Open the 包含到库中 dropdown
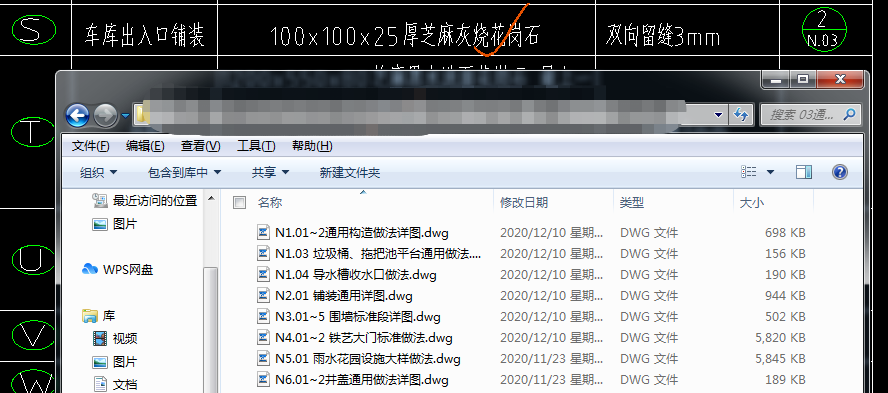 coord(184,173)
